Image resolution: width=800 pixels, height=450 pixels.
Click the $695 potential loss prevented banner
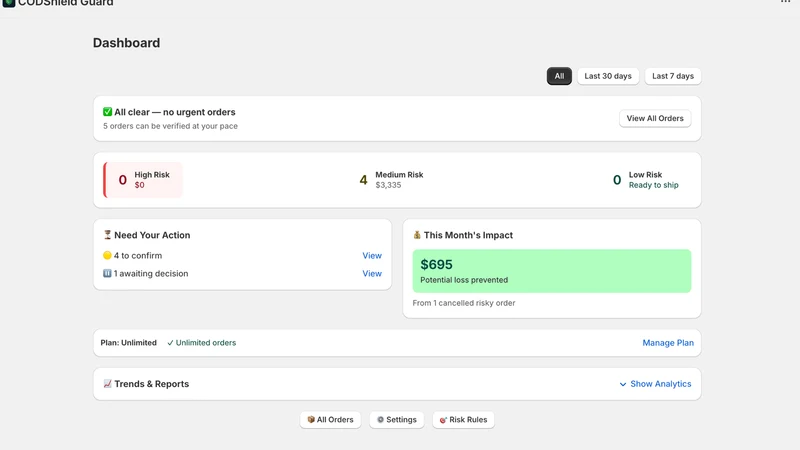[552, 271]
